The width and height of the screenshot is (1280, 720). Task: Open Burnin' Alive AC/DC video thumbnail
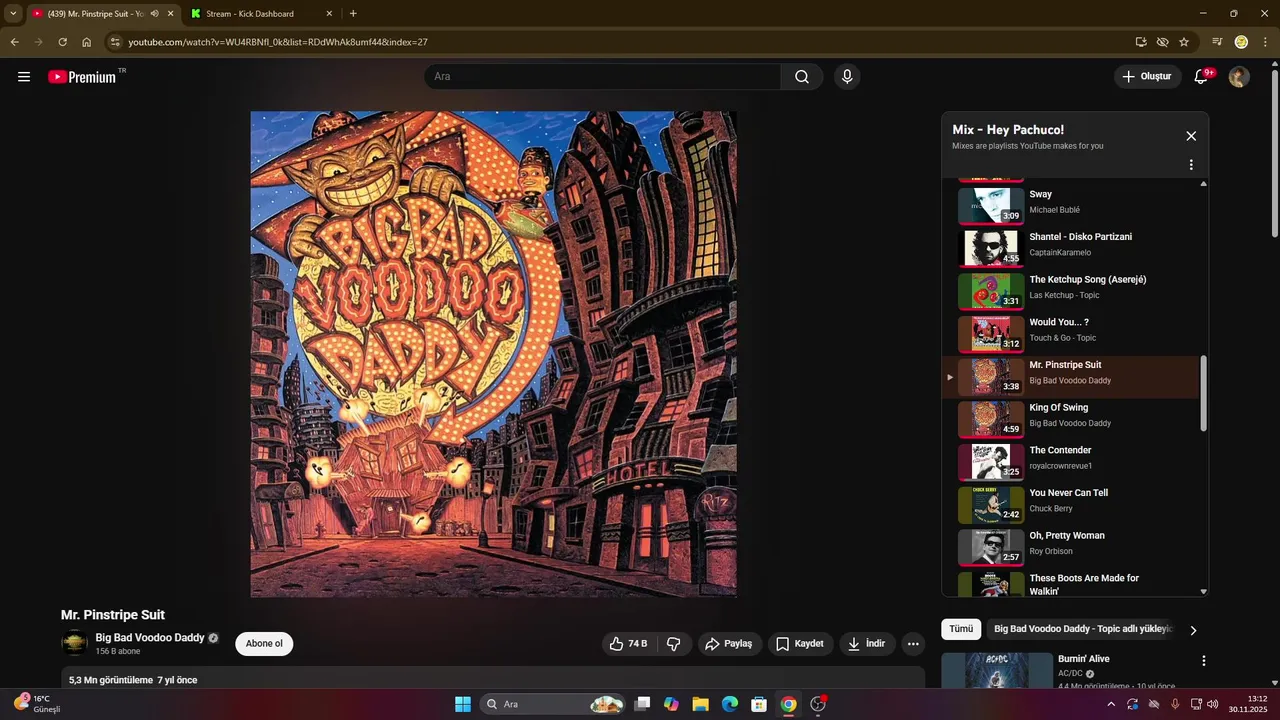point(997,671)
